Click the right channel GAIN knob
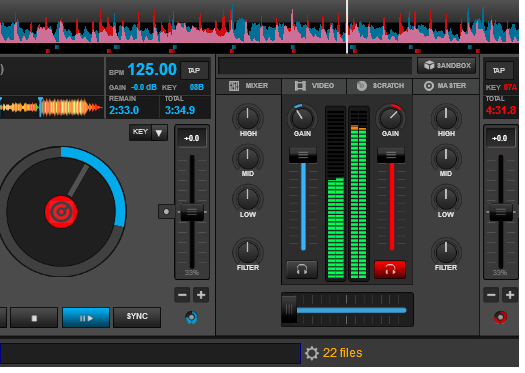 [x=390, y=118]
